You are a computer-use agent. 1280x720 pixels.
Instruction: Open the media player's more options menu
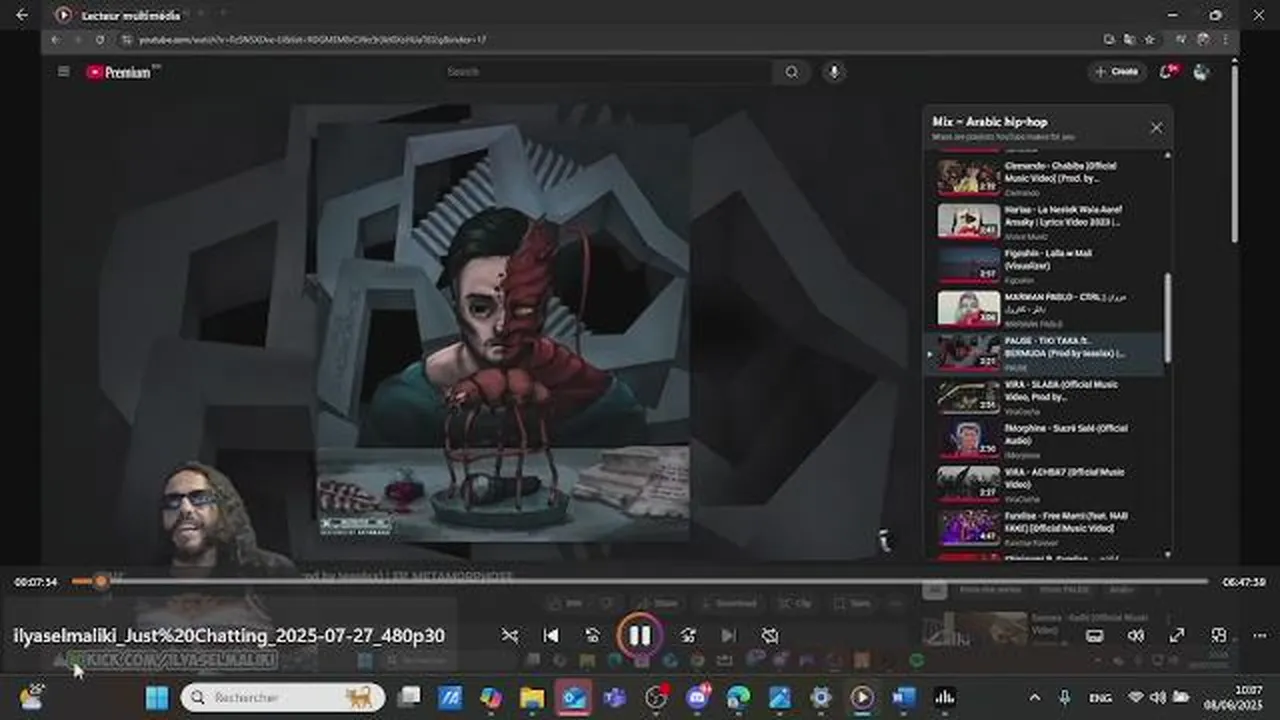point(1259,635)
